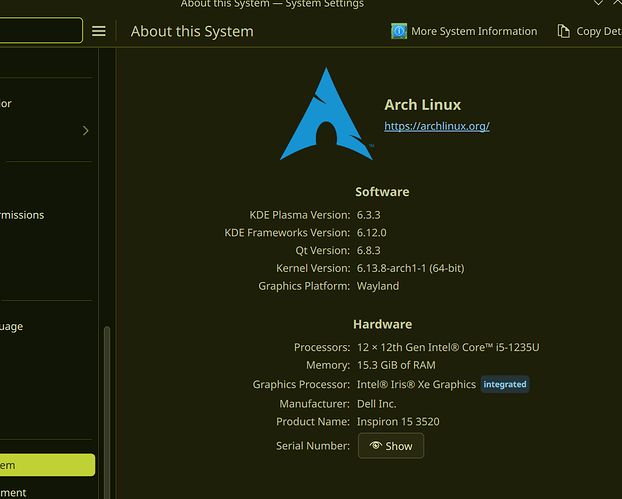
Task: Click the Wayland graphics platform value
Action: pyautogui.click(x=378, y=286)
